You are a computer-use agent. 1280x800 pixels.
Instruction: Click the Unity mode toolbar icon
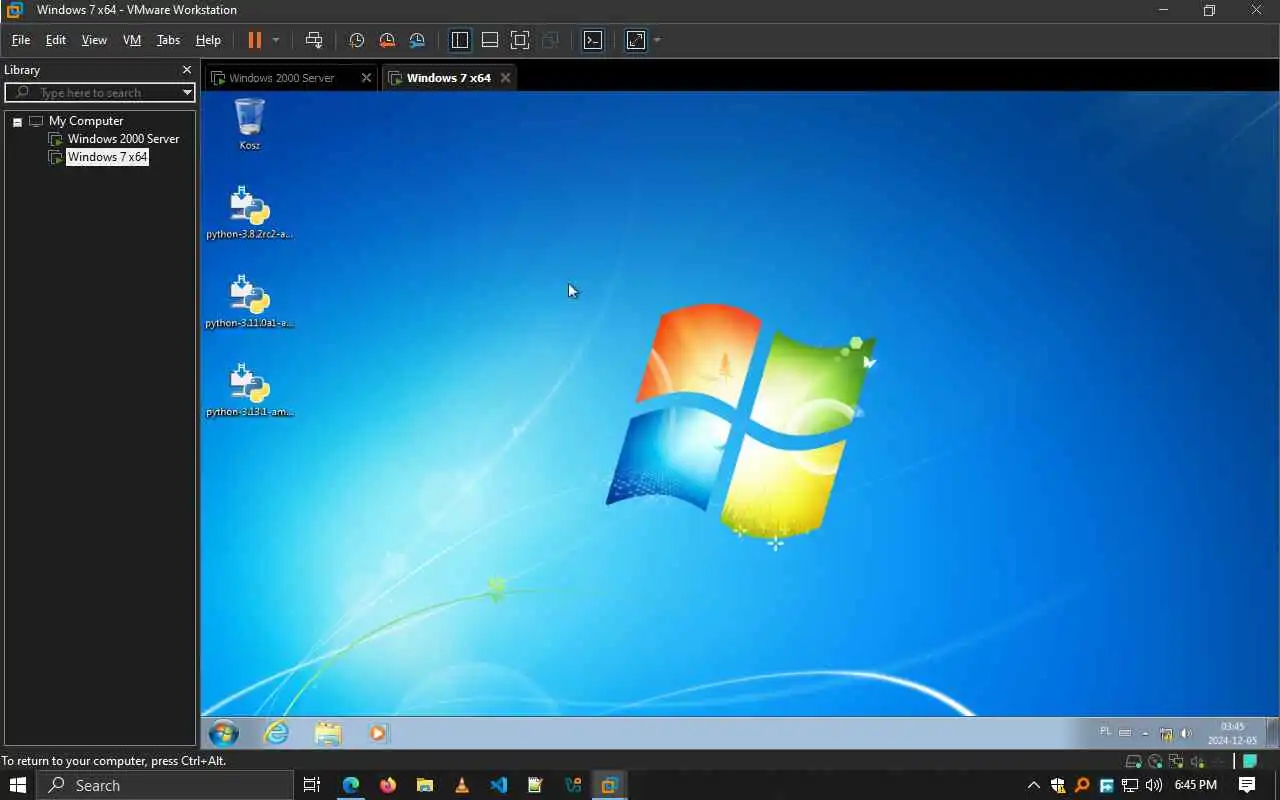point(550,40)
